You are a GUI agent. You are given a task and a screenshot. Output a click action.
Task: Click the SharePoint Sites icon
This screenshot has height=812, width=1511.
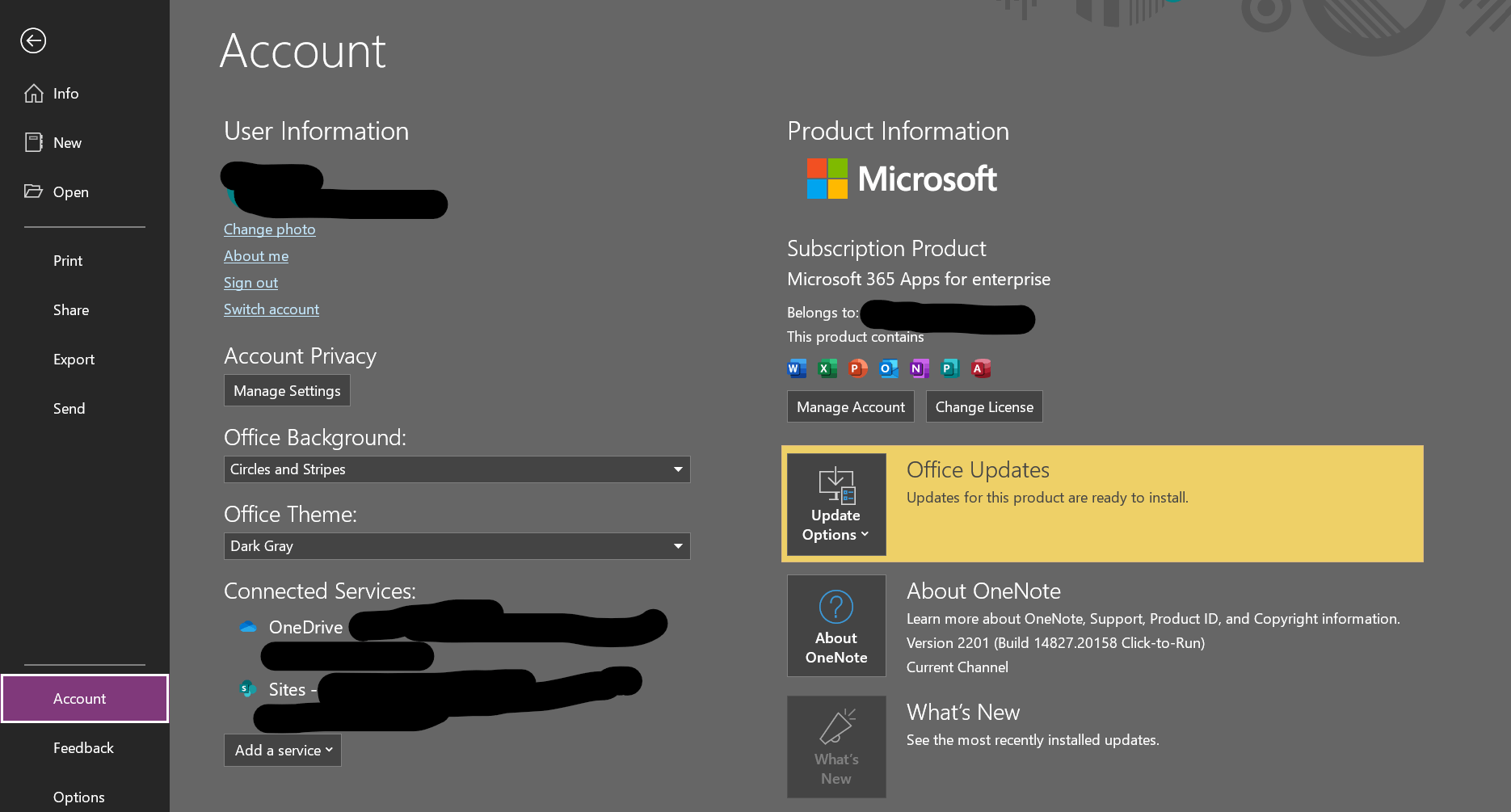point(246,689)
